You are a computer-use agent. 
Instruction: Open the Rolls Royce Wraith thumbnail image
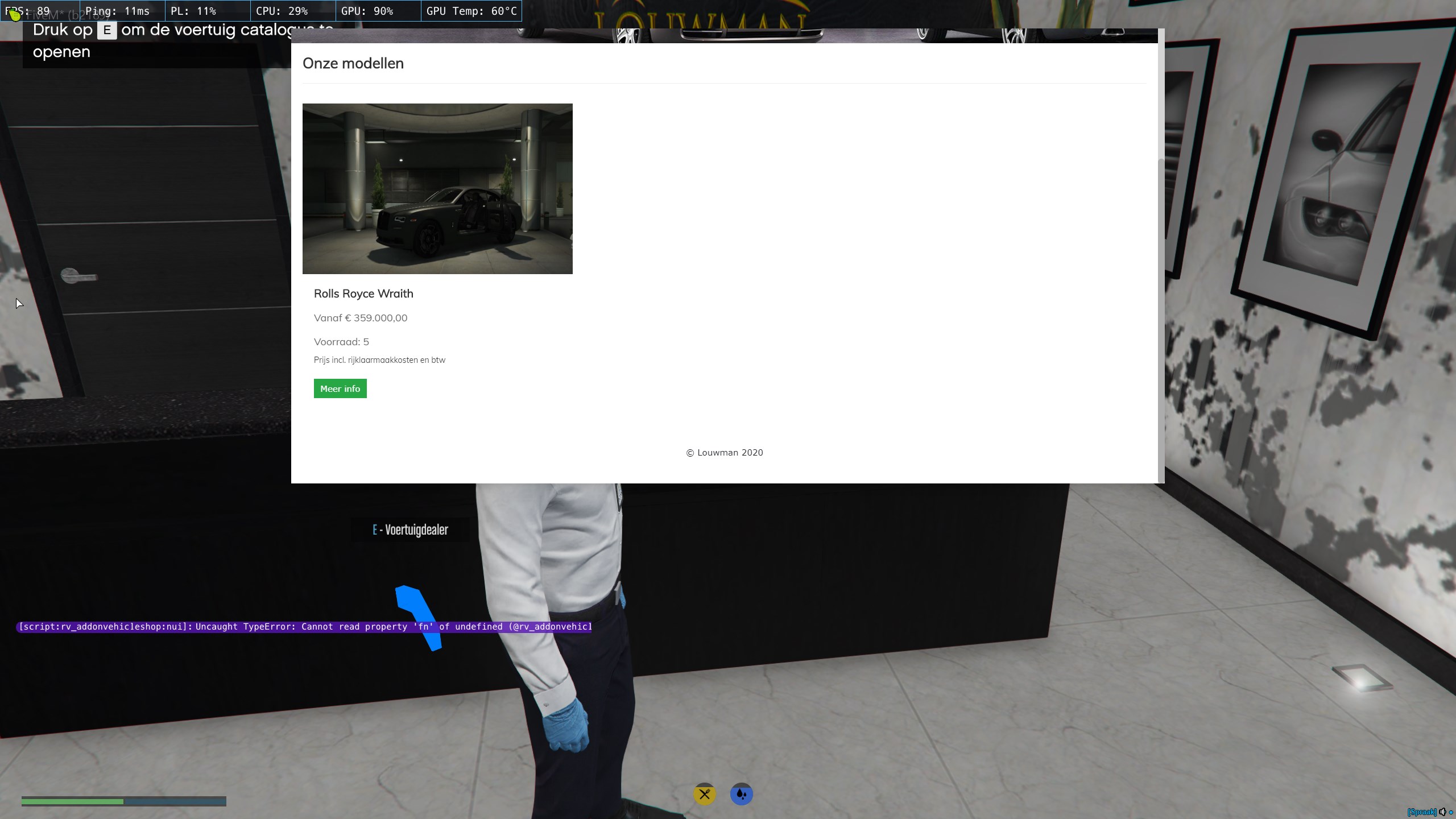pyautogui.click(x=437, y=188)
